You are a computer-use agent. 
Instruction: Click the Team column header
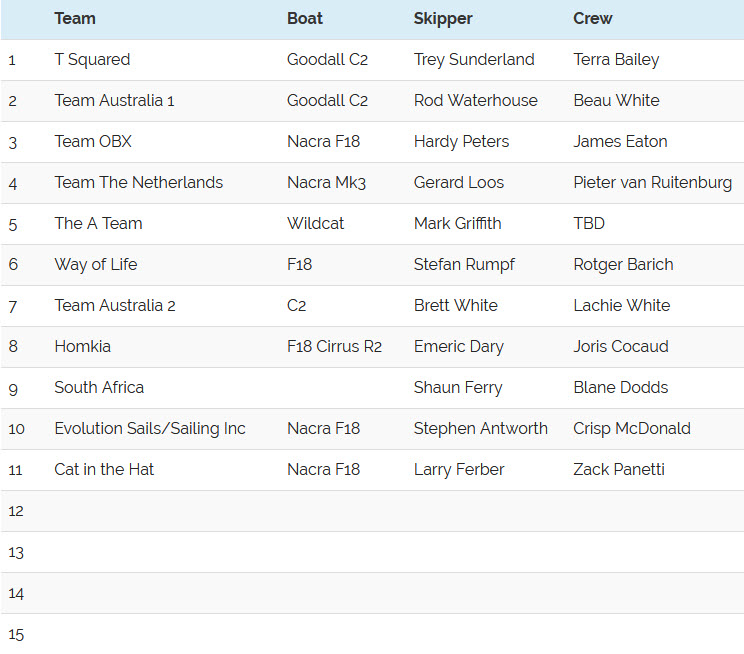[x=75, y=18]
